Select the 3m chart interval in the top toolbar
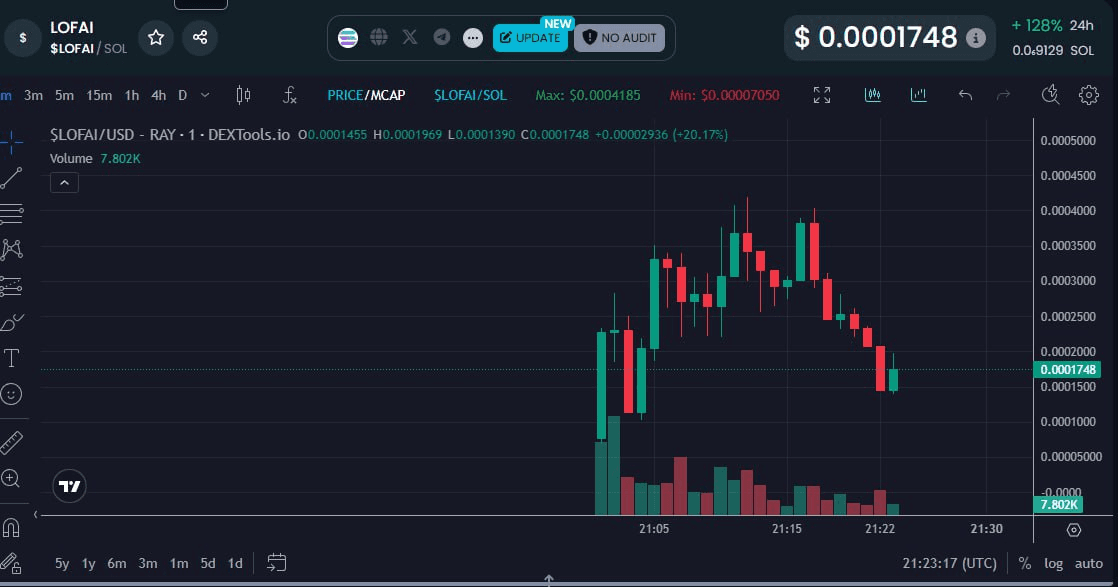Viewport: 1118px width, 587px height. (x=34, y=95)
